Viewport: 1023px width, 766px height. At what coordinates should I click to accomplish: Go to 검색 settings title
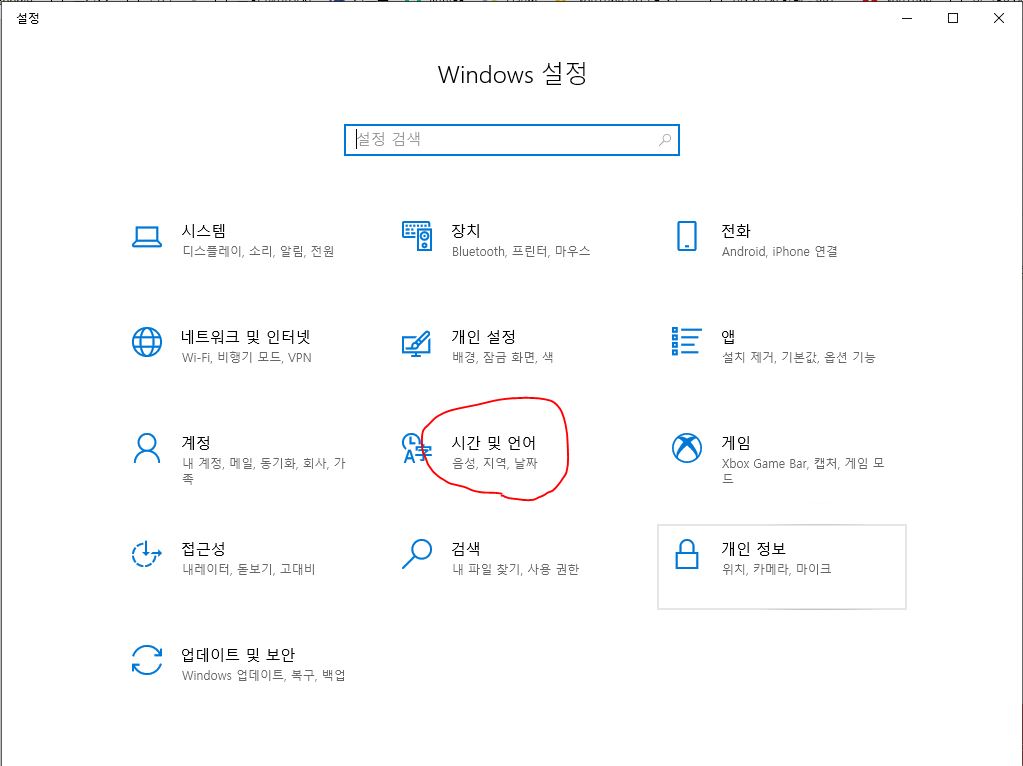pyautogui.click(x=466, y=549)
